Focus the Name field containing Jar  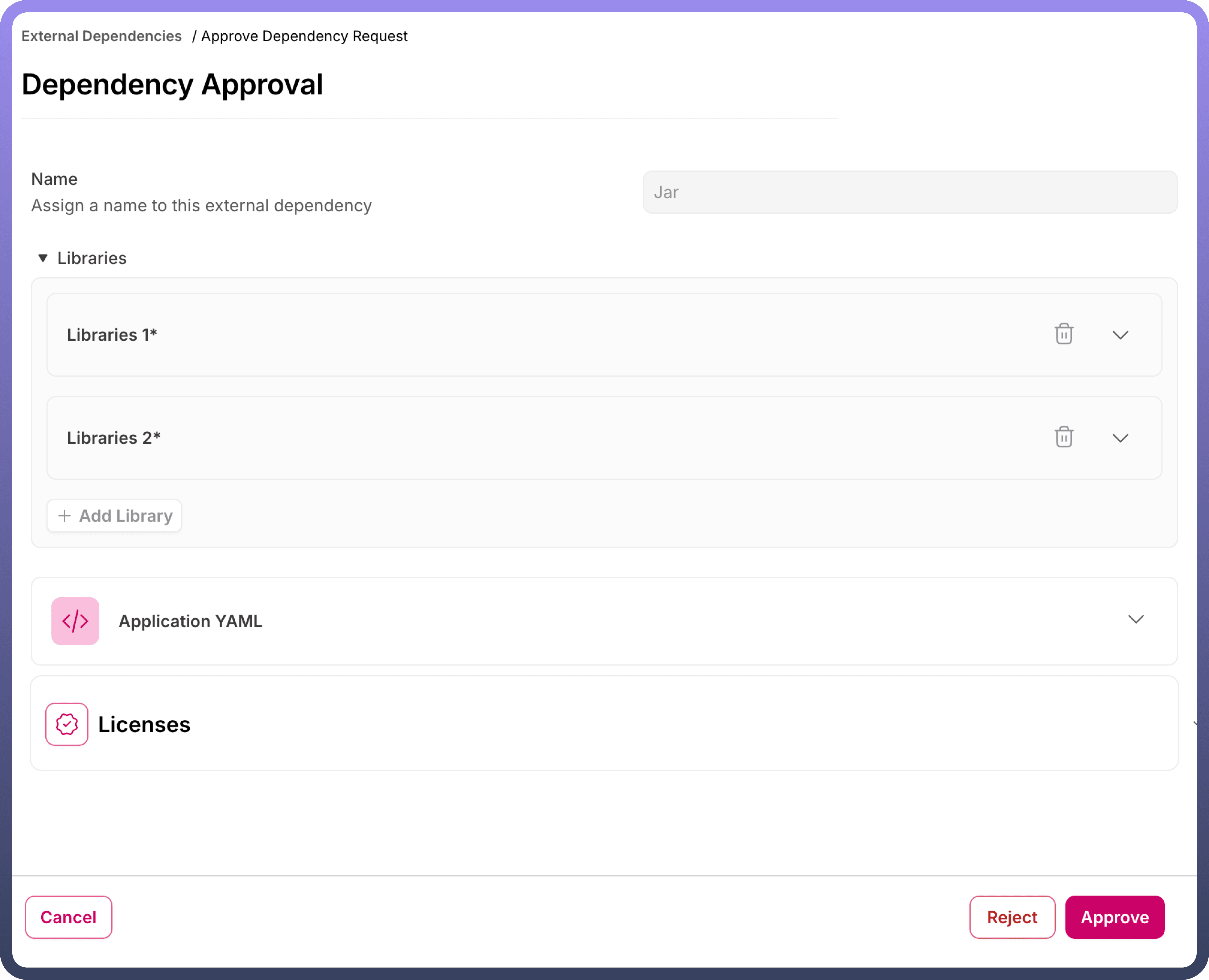[909, 192]
